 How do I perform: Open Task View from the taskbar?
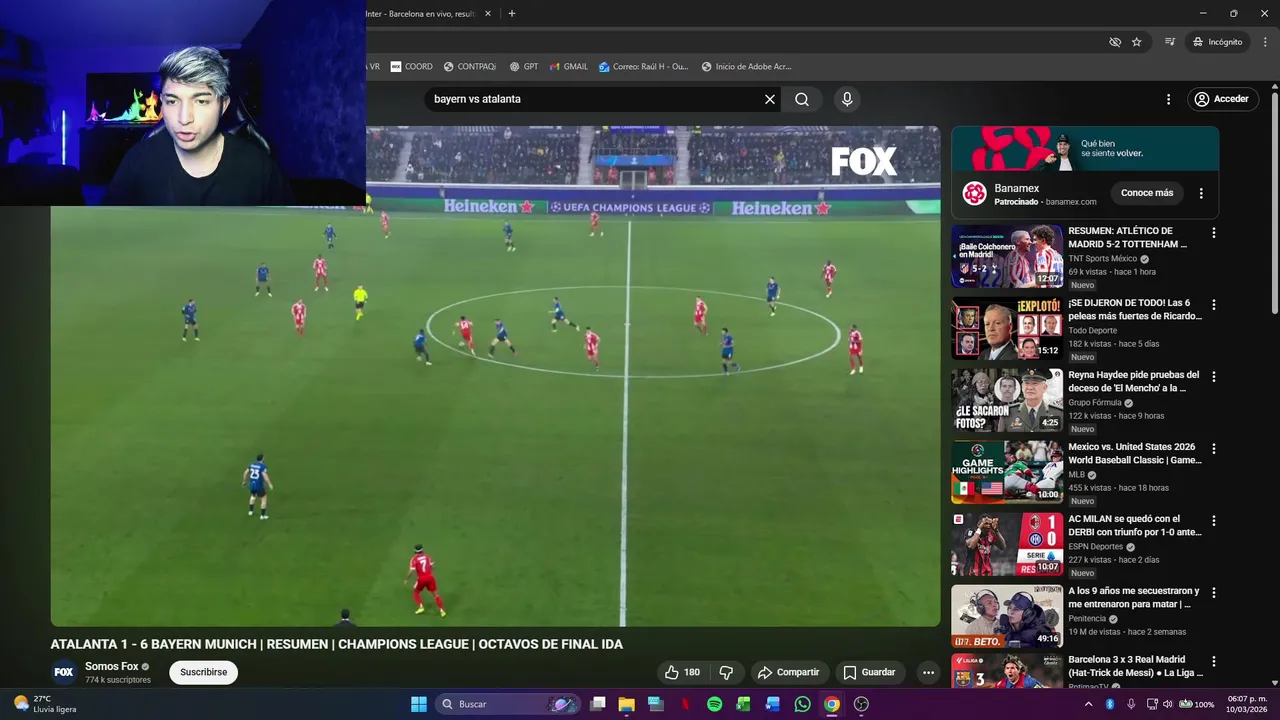pyautogui.click(x=598, y=704)
